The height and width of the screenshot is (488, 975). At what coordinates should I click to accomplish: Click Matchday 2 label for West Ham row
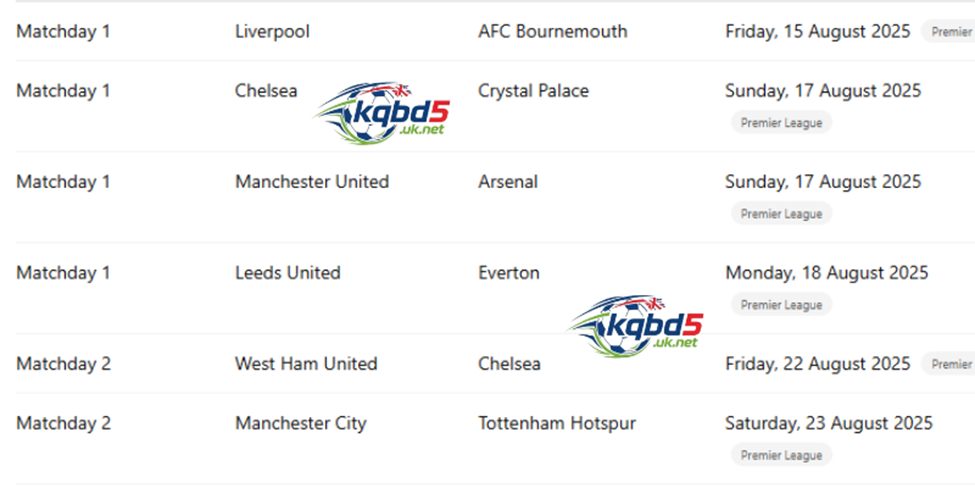(x=63, y=364)
